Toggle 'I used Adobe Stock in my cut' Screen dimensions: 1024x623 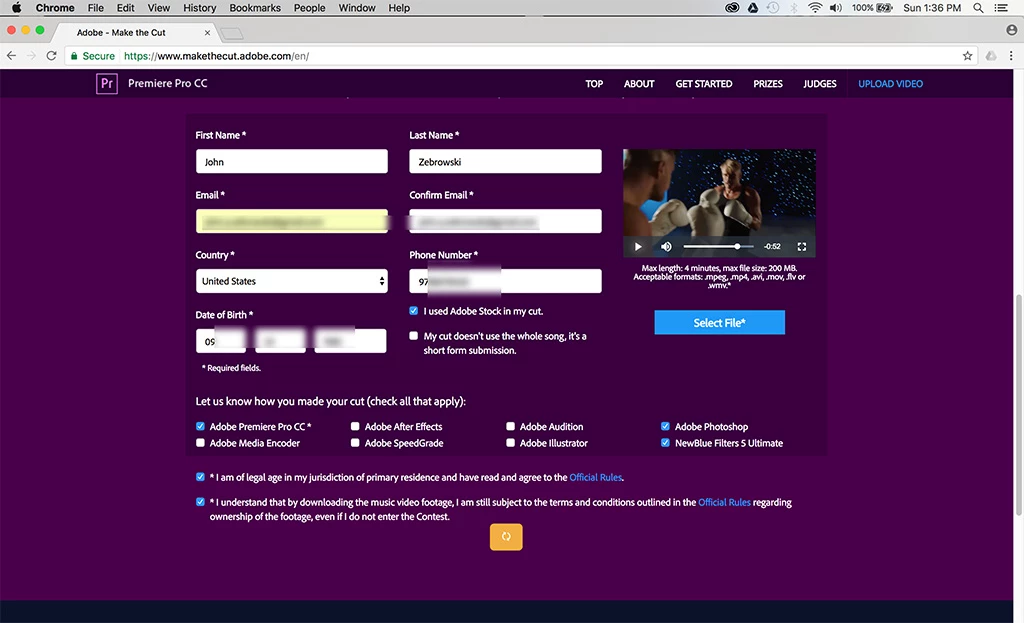tap(413, 311)
